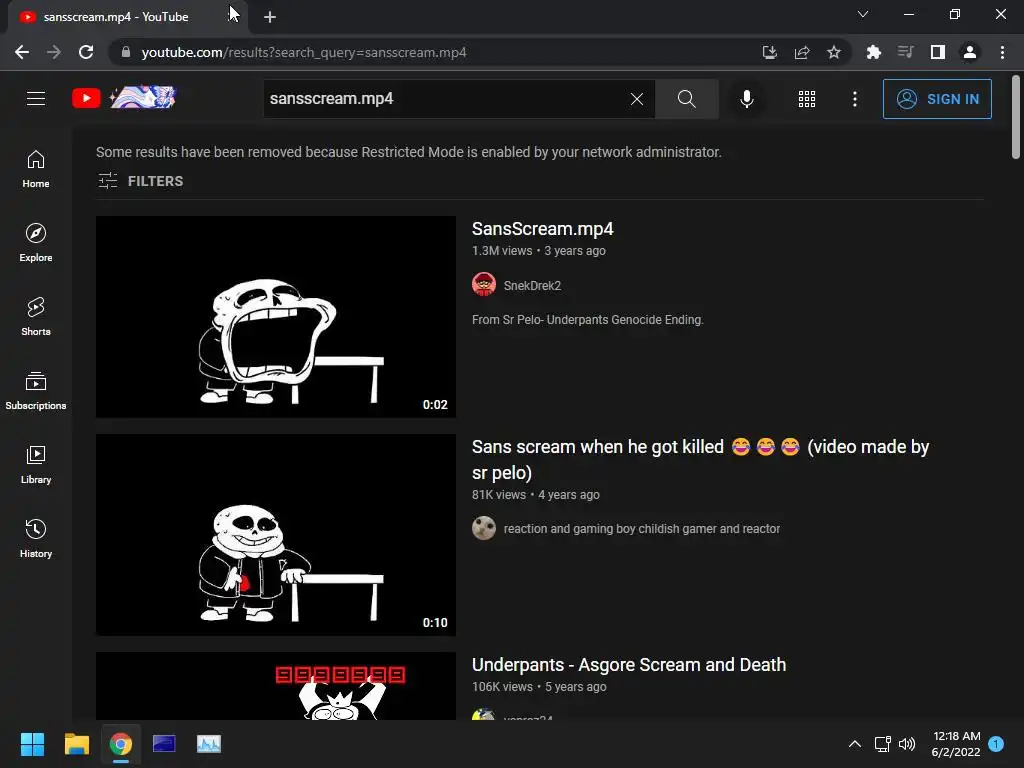Show hidden system tray icons
1024x768 pixels.
click(854, 744)
